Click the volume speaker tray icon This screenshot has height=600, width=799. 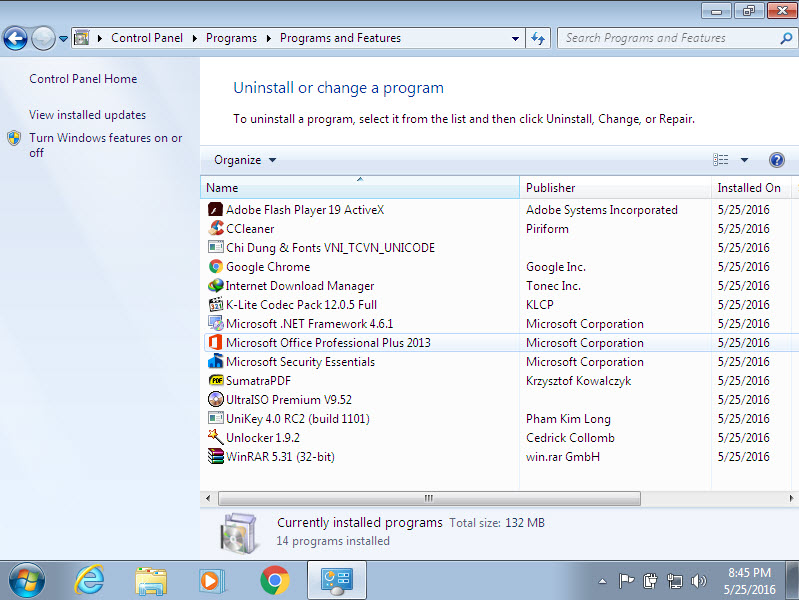pyautogui.click(x=699, y=581)
